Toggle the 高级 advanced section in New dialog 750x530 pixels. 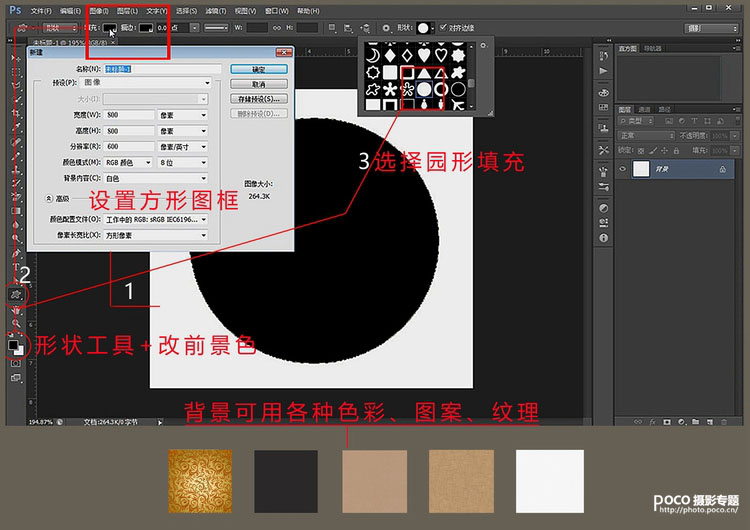coord(49,199)
